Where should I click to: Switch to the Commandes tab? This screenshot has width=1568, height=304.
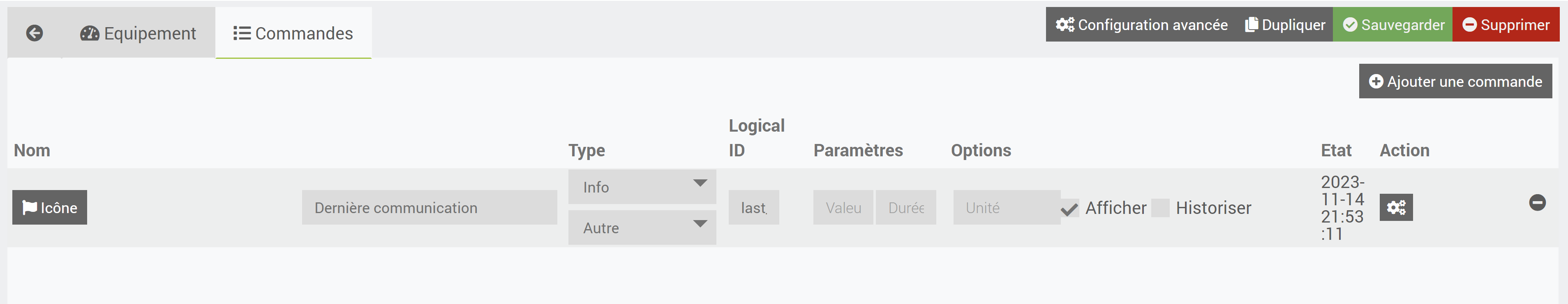pos(293,33)
